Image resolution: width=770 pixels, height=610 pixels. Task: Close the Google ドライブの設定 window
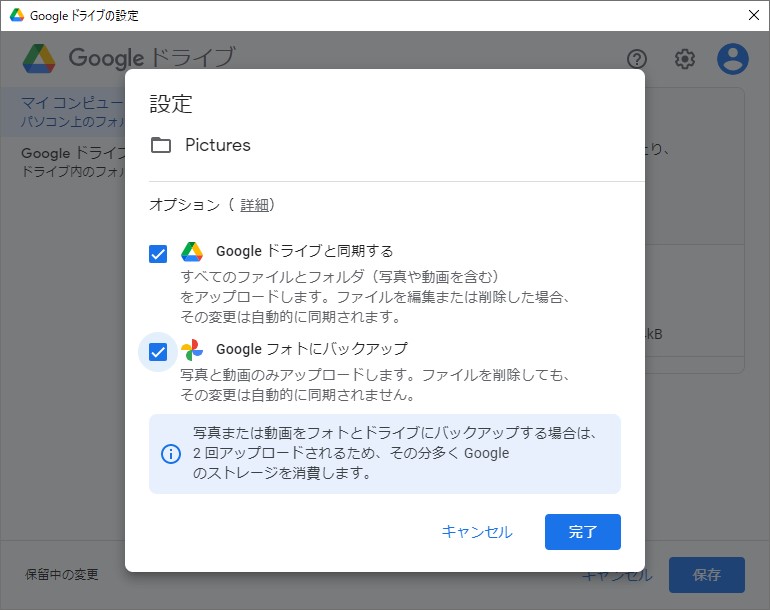pos(754,15)
